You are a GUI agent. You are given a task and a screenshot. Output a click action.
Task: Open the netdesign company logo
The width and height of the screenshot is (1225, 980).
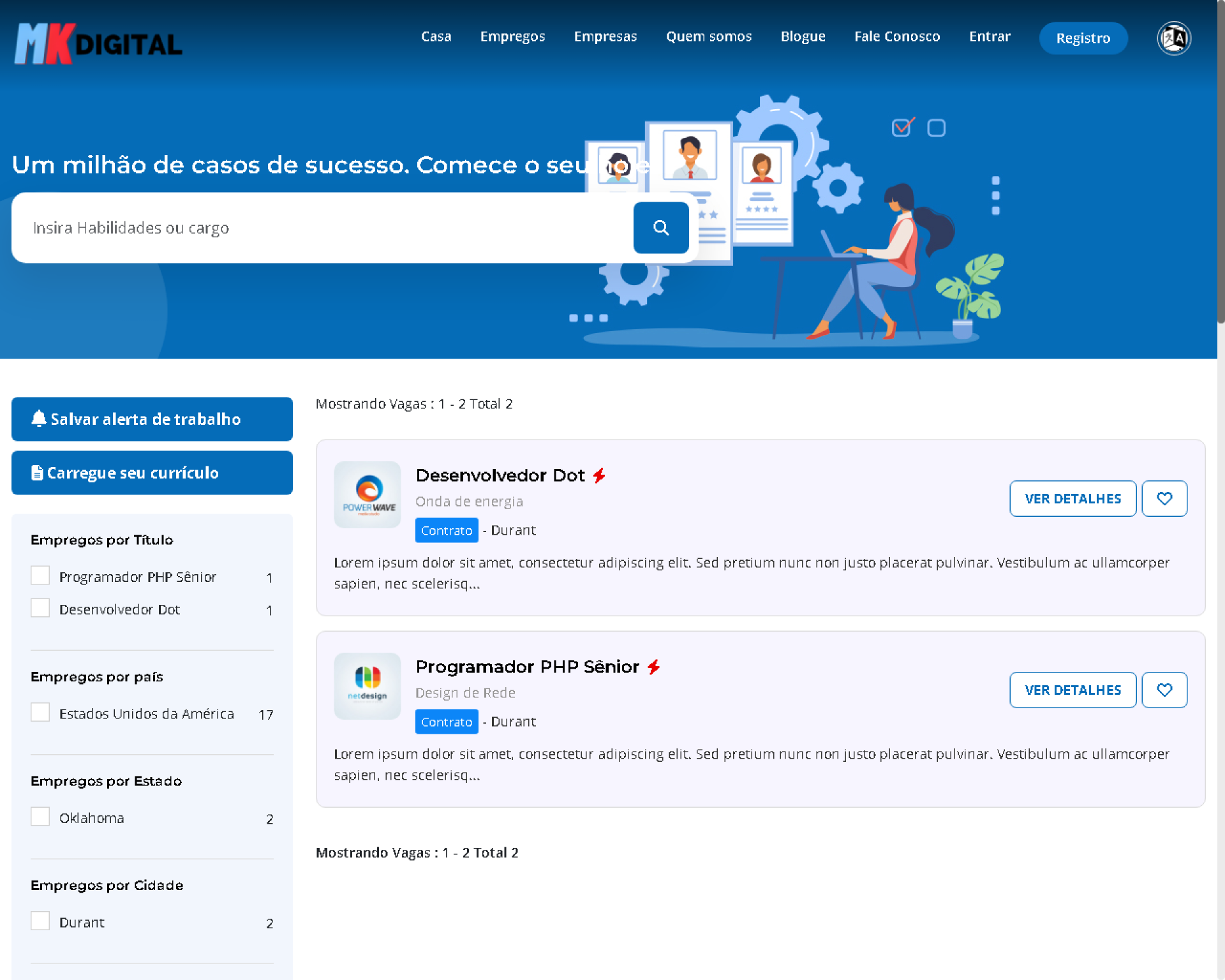[x=367, y=686]
